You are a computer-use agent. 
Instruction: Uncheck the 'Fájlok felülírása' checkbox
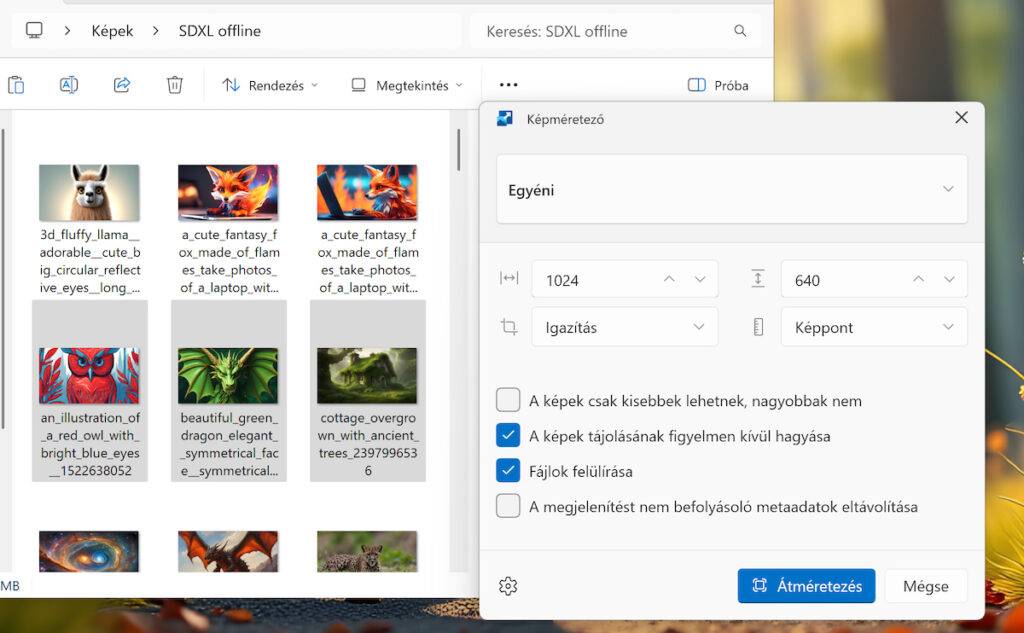[508, 470]
